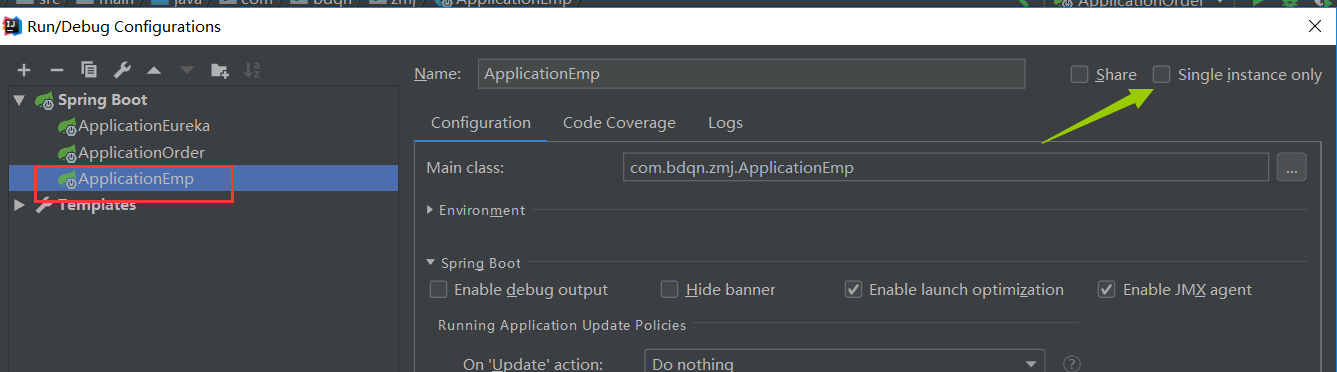The width and height of the screenshot is (1337, 372).
Task: Uncheck Enable launch optimization
Action: (x=853, y=290)
